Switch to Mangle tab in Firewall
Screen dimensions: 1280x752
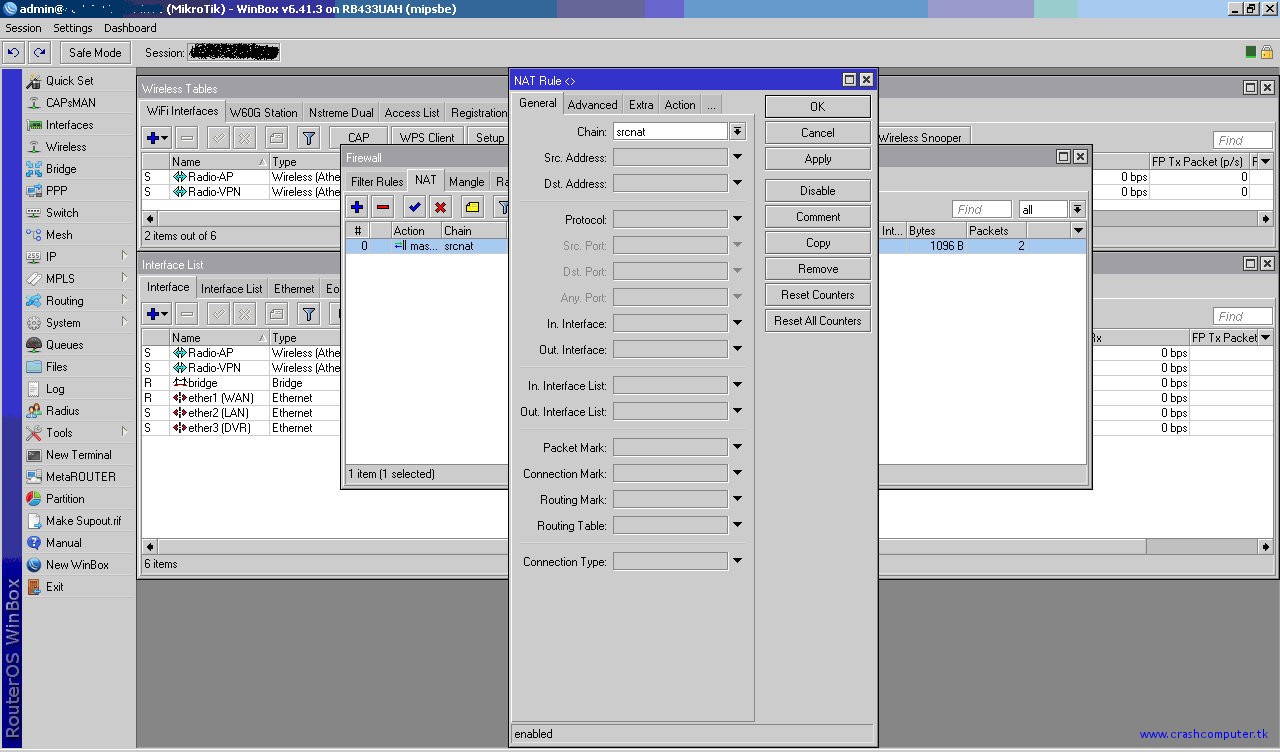(466, 182)
